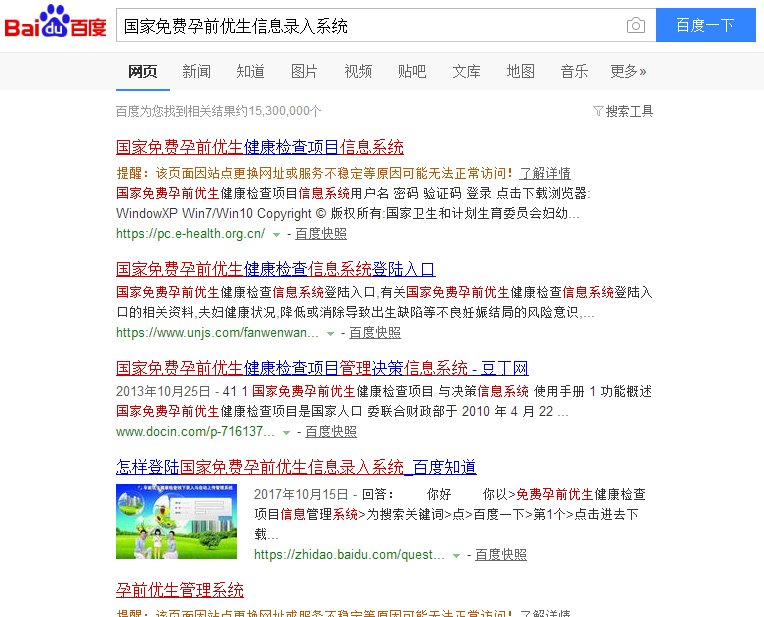This screenshot has width=764, height=617.
Task: Switch to the 网页 tab
Action: 142,72
